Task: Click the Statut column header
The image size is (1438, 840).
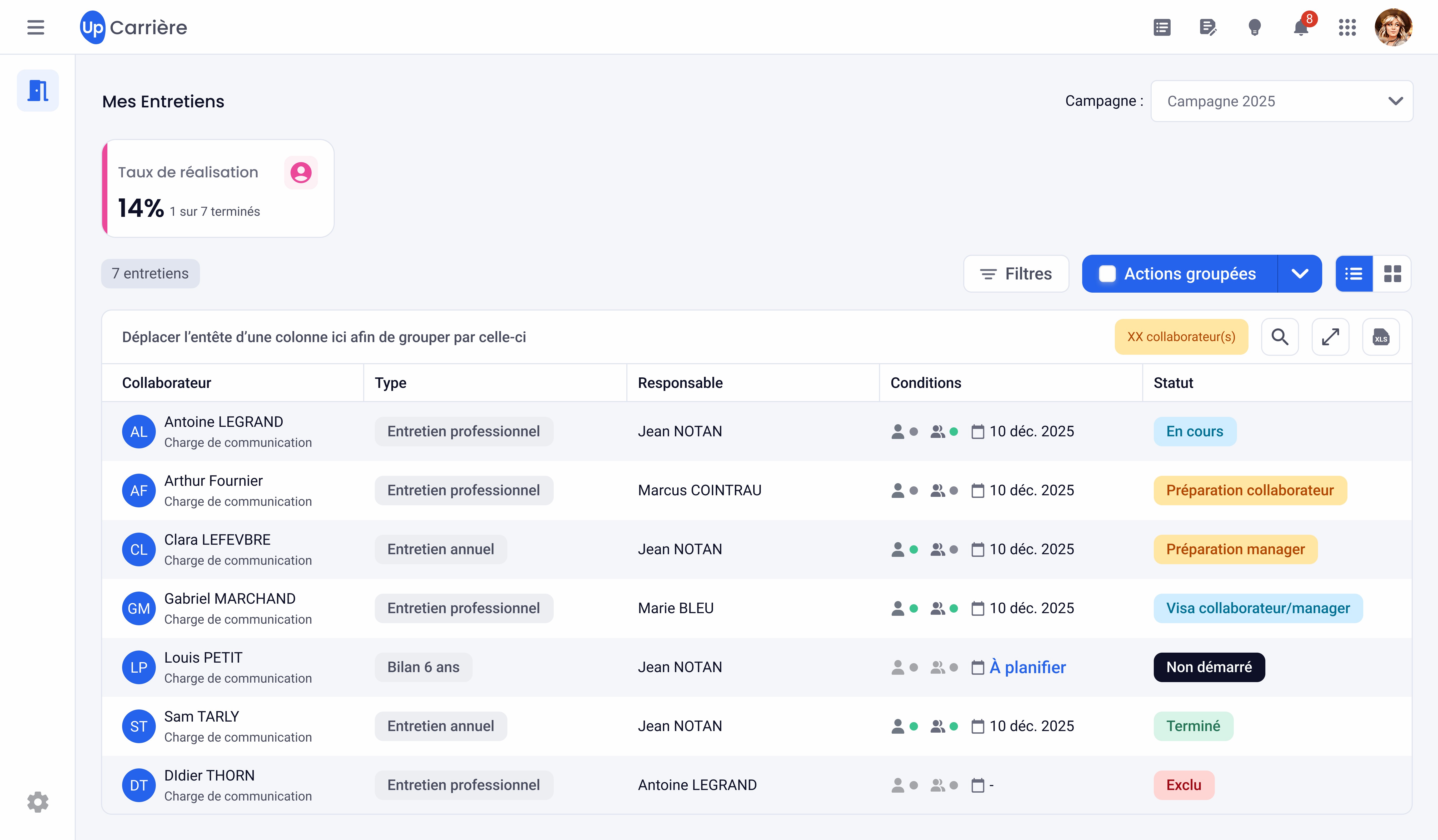Action: pos(1173,382)
